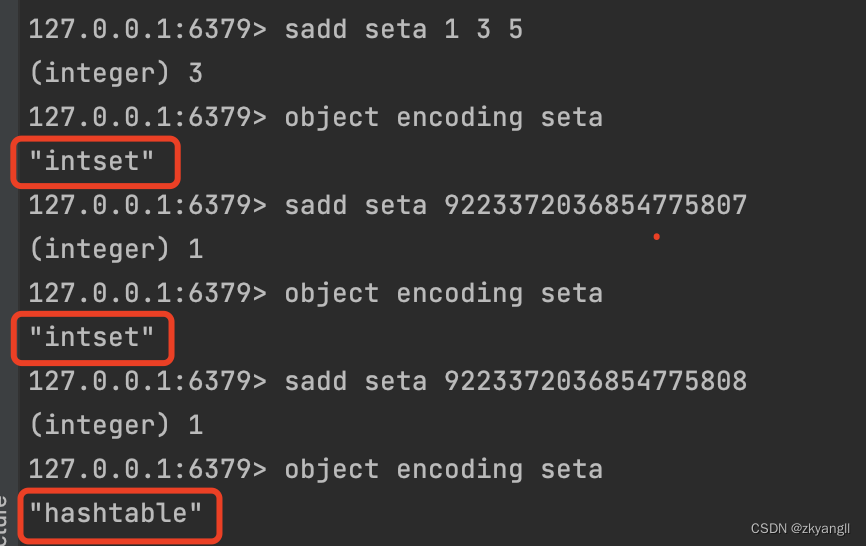Viewport: 866px width, 546px height.
Task: Click the last "object encoding seta" command
Action: tap(443, 469)
